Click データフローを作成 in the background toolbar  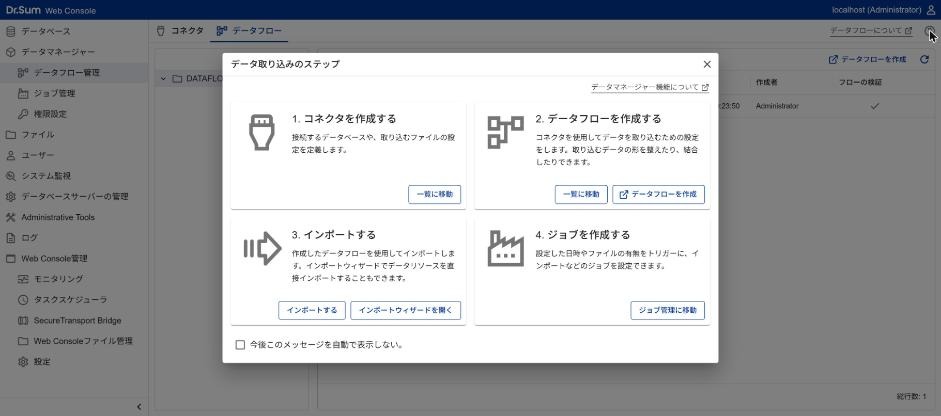click(x=867, y=59)
